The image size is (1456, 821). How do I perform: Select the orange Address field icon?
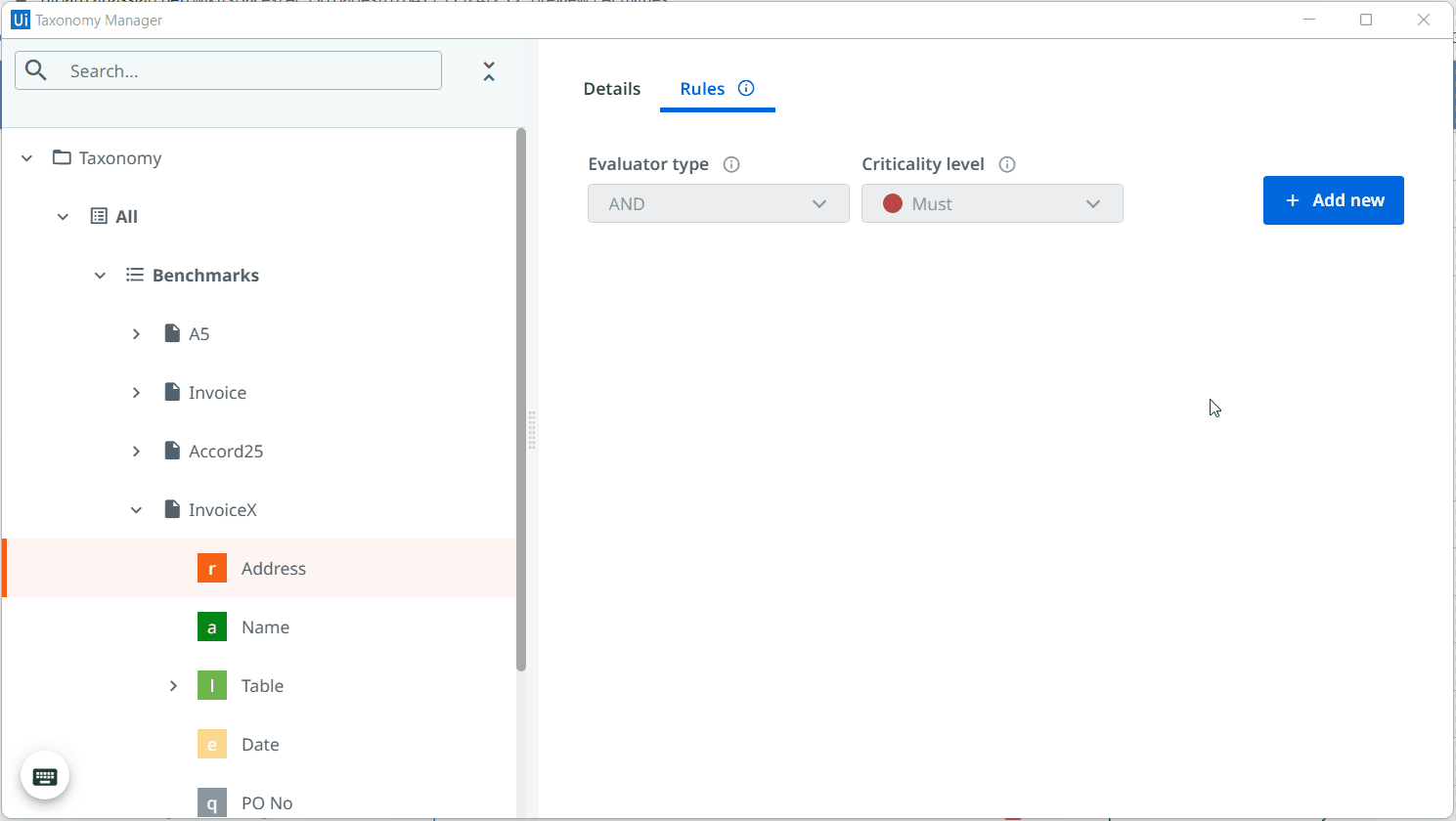coord(212,568)
